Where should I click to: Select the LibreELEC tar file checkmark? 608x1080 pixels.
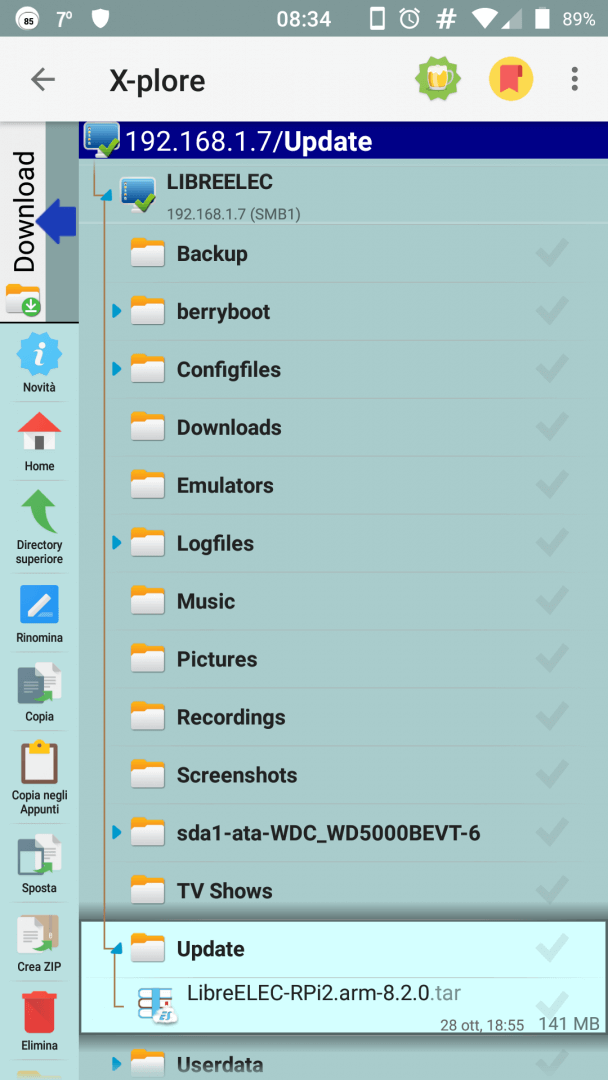[552, 1002]
